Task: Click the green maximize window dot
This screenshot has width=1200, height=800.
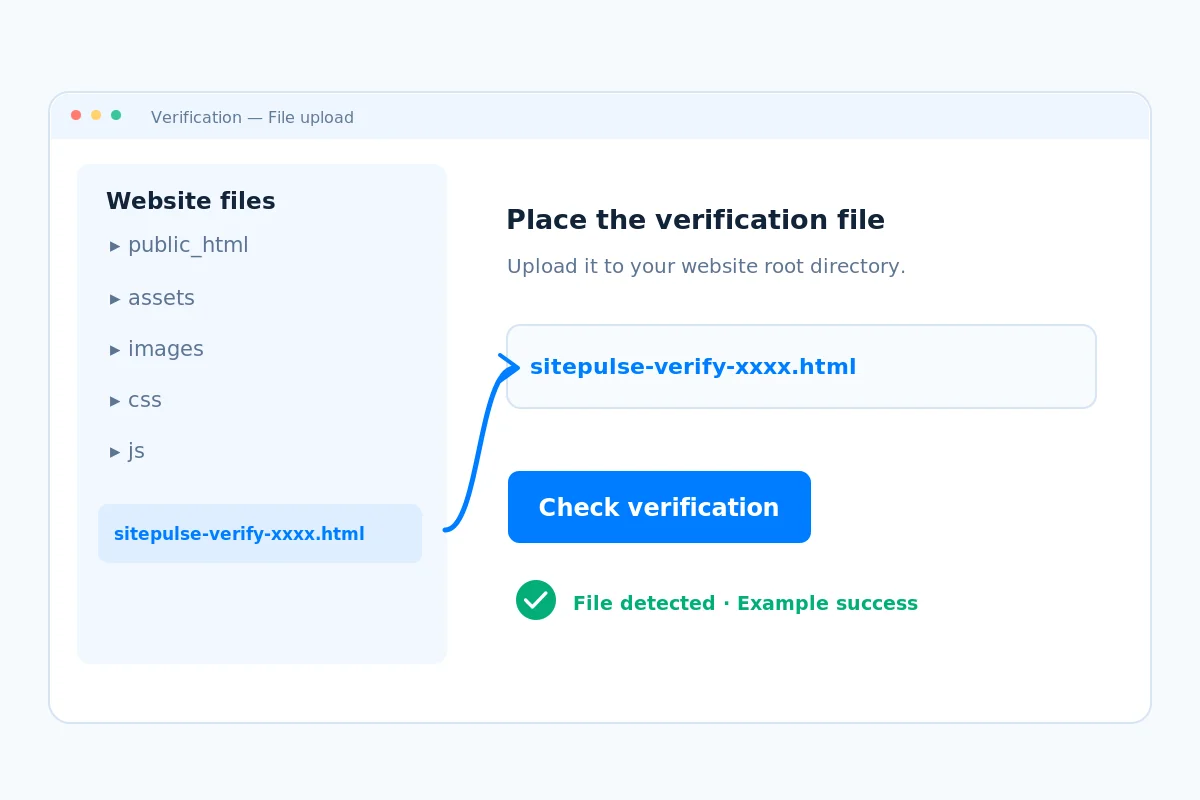Action: [116, 115]
